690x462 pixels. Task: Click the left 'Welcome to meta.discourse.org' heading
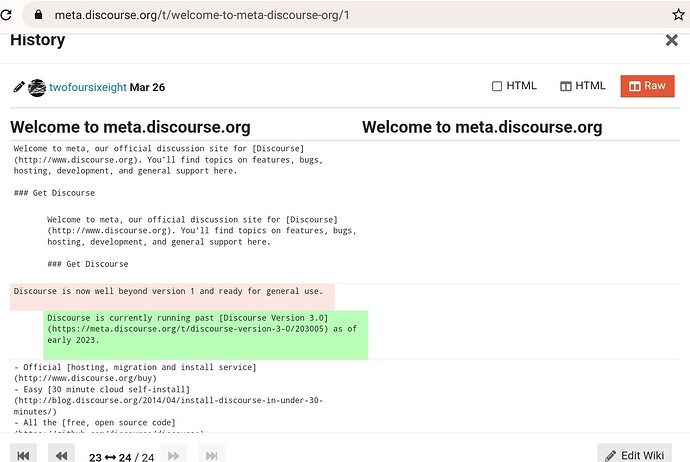coord(130,127)
